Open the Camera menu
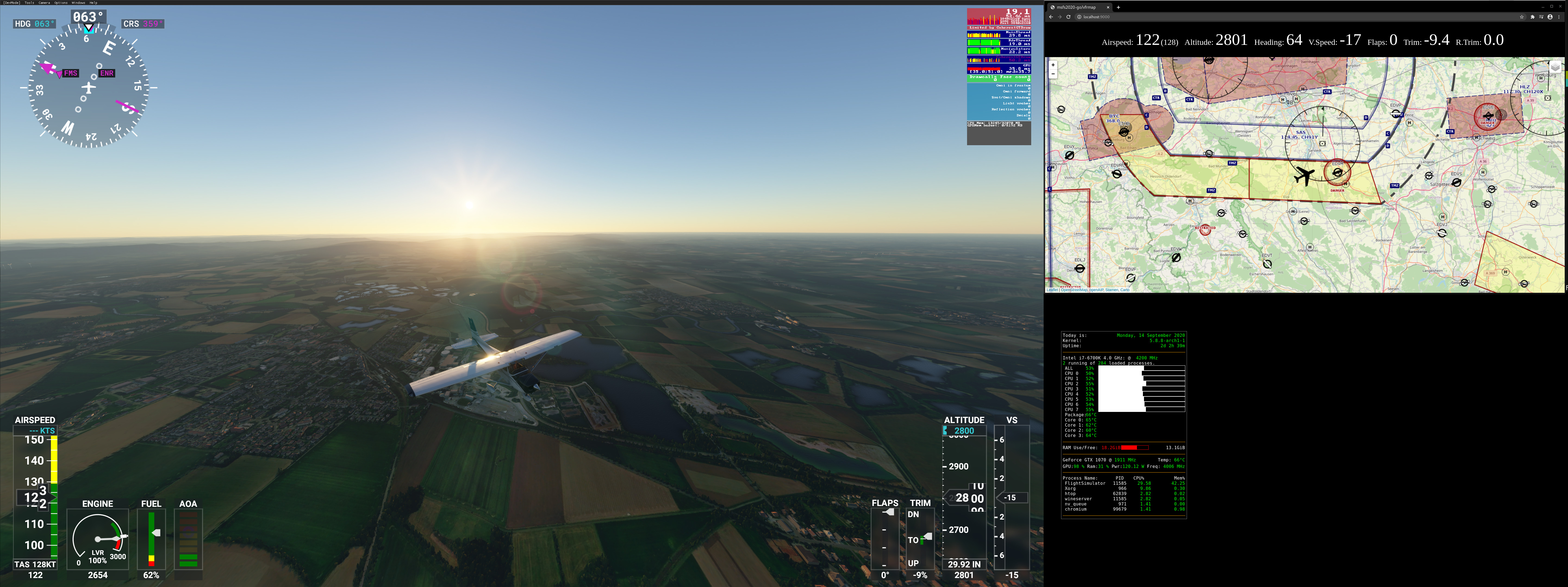The width and height of the screenshot is (1568, 587). (44, 2)
